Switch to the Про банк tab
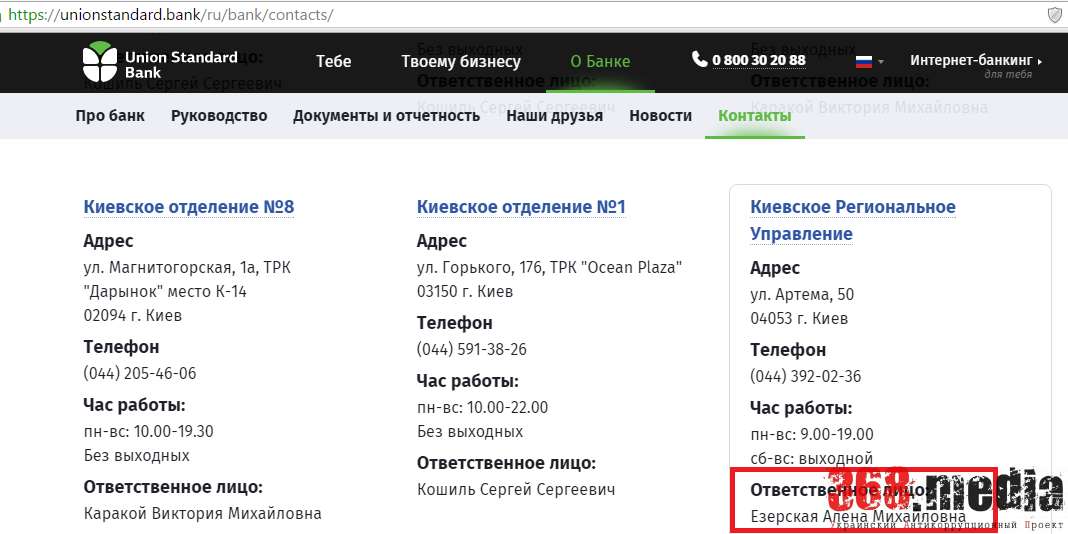Viewport: 1068px width, 534px height. (110, 116)
